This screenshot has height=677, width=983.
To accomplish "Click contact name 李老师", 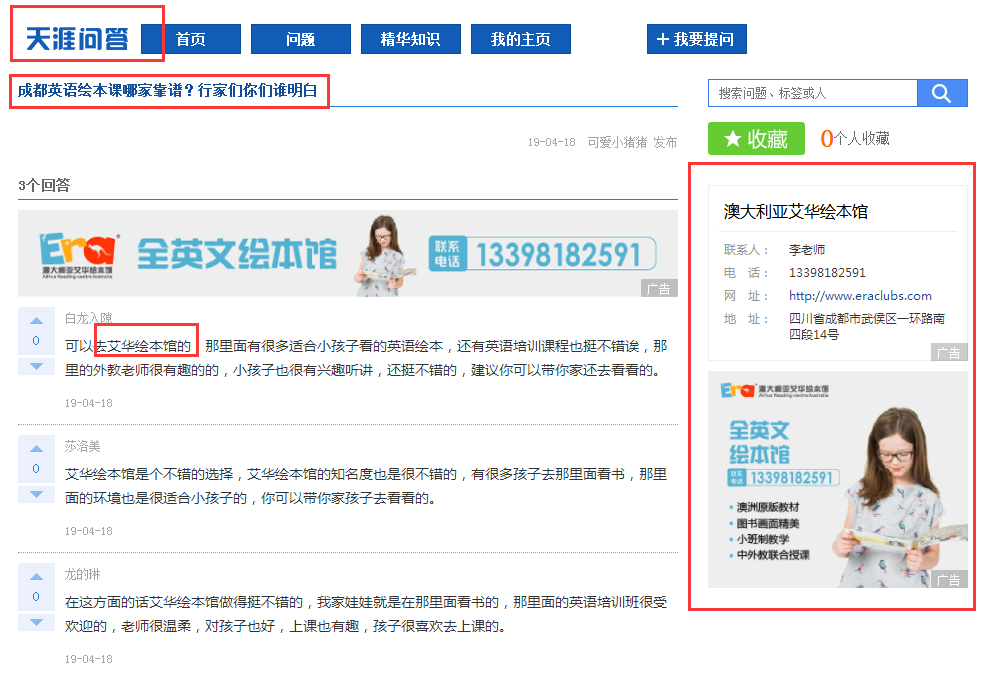I will (x=807, y=249).
